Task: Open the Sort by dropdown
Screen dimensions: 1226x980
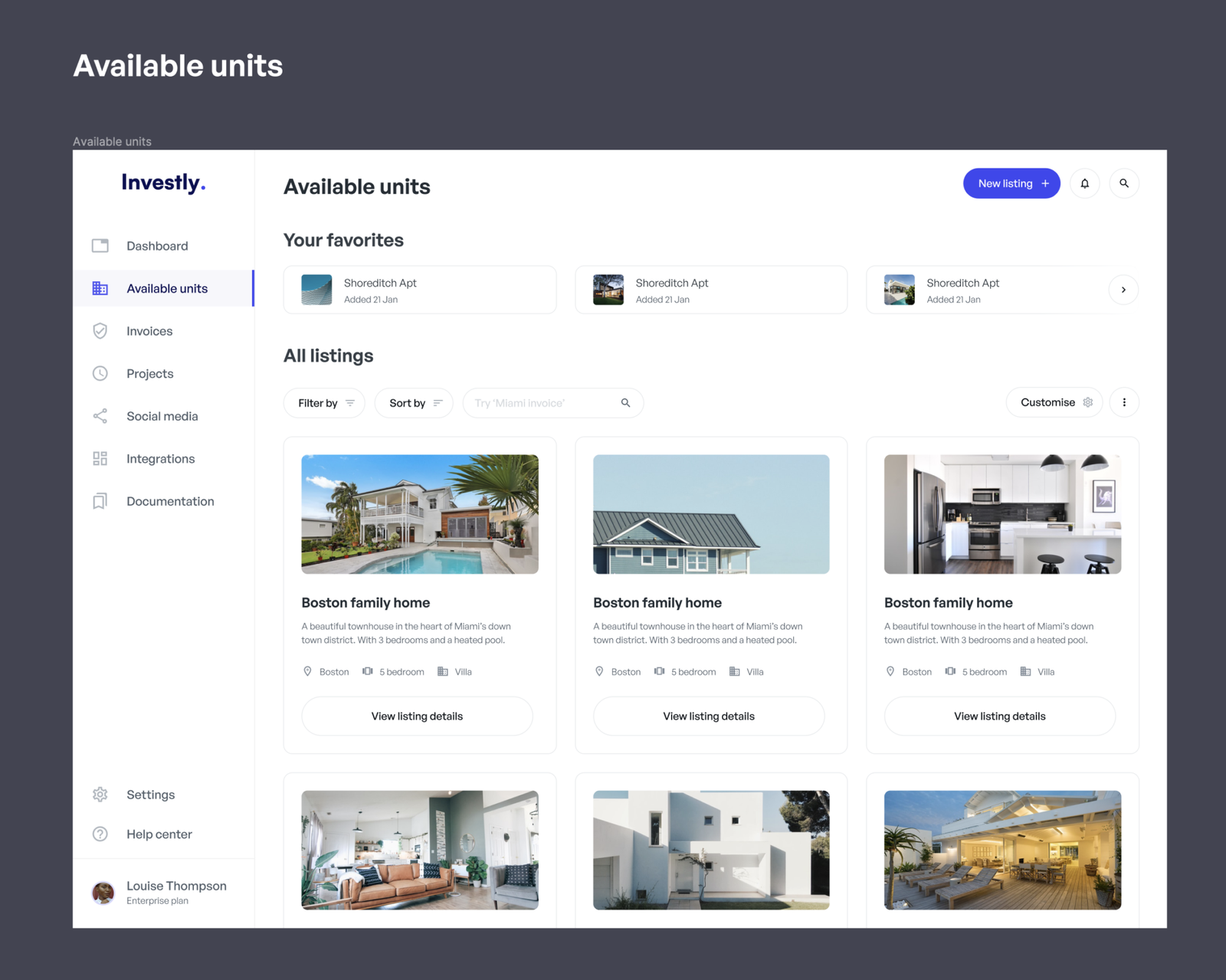Action: pos(415,403)
